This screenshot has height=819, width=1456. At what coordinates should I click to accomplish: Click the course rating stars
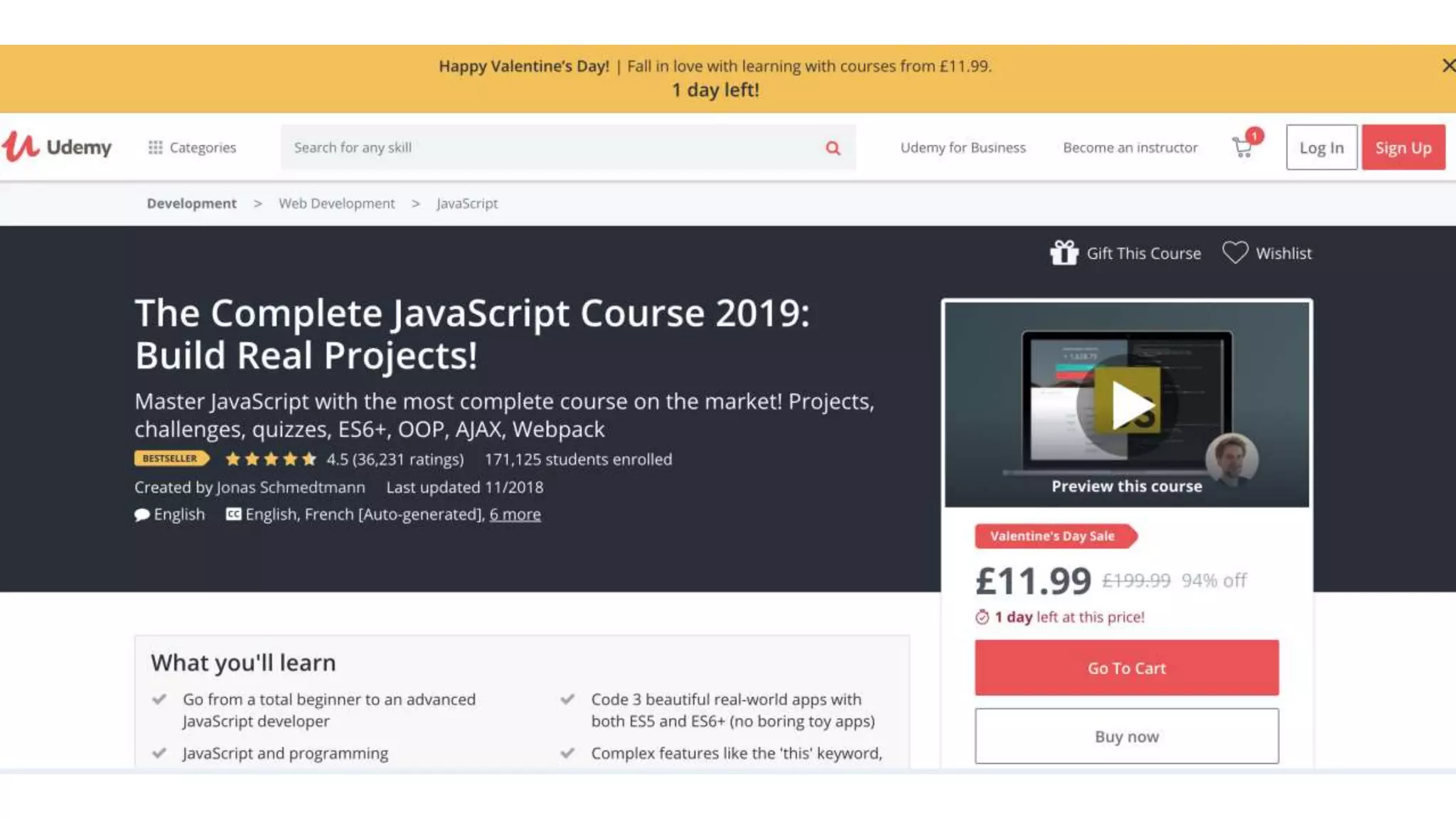pyautogui.click(x=270, y=459)
